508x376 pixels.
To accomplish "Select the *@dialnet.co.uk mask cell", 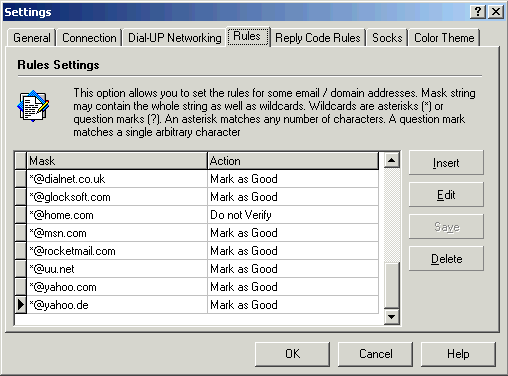I will point(117,179).
